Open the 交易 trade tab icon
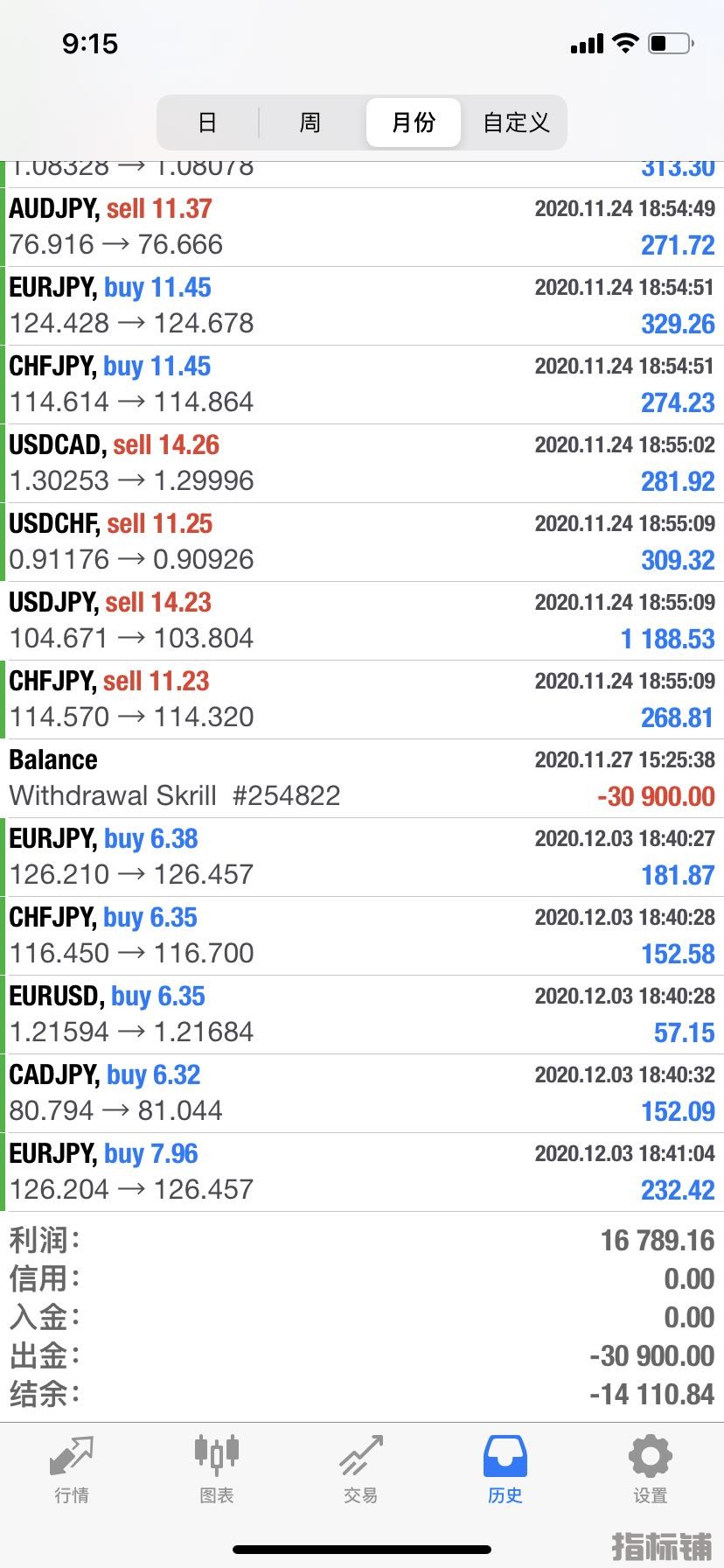This screenshot has width=724, height=1568. click(361, 1456)
